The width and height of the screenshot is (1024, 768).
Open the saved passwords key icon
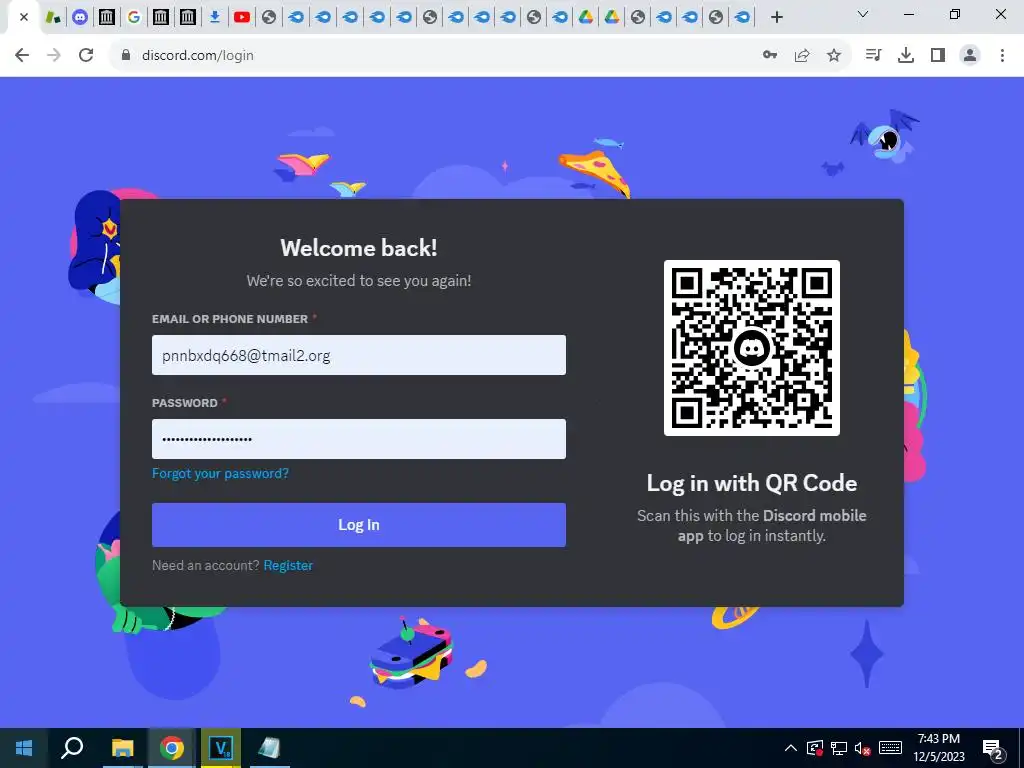pos(770,55)
